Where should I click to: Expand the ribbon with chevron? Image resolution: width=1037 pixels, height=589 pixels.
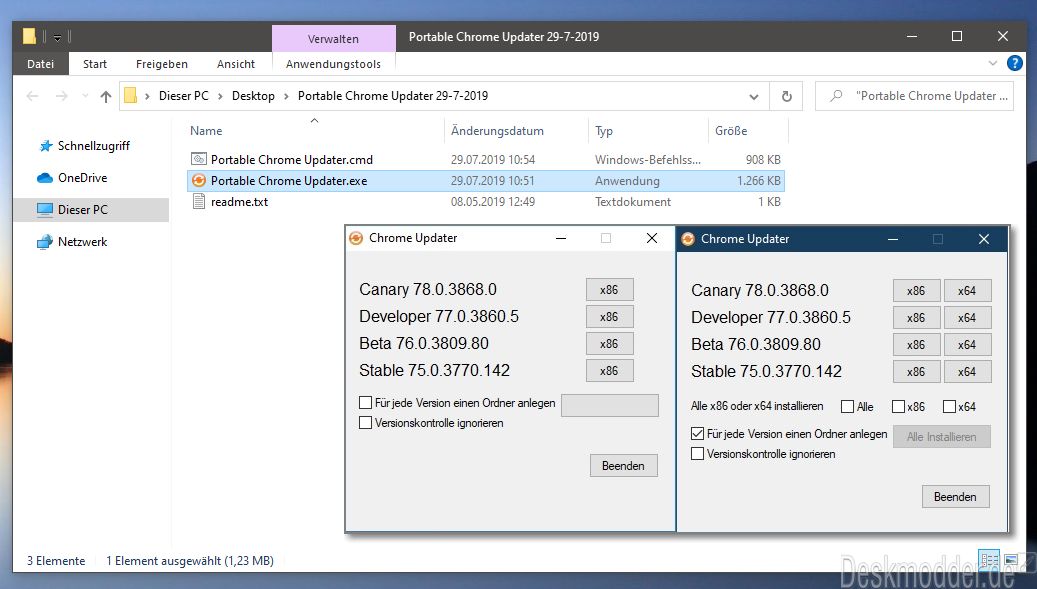tap(993, 63)
